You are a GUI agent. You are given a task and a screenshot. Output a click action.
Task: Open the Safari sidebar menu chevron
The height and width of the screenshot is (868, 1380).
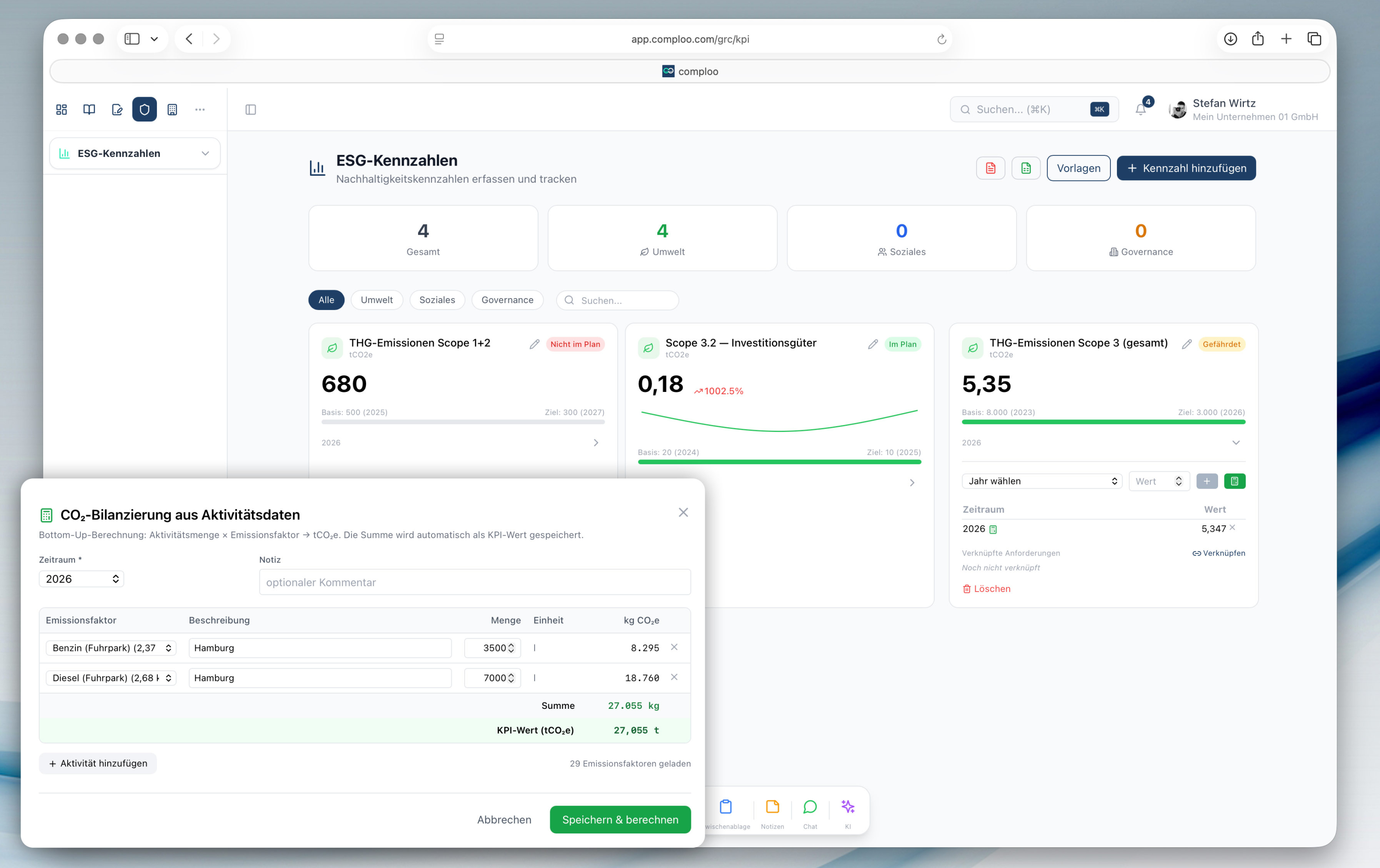(154, 39)
